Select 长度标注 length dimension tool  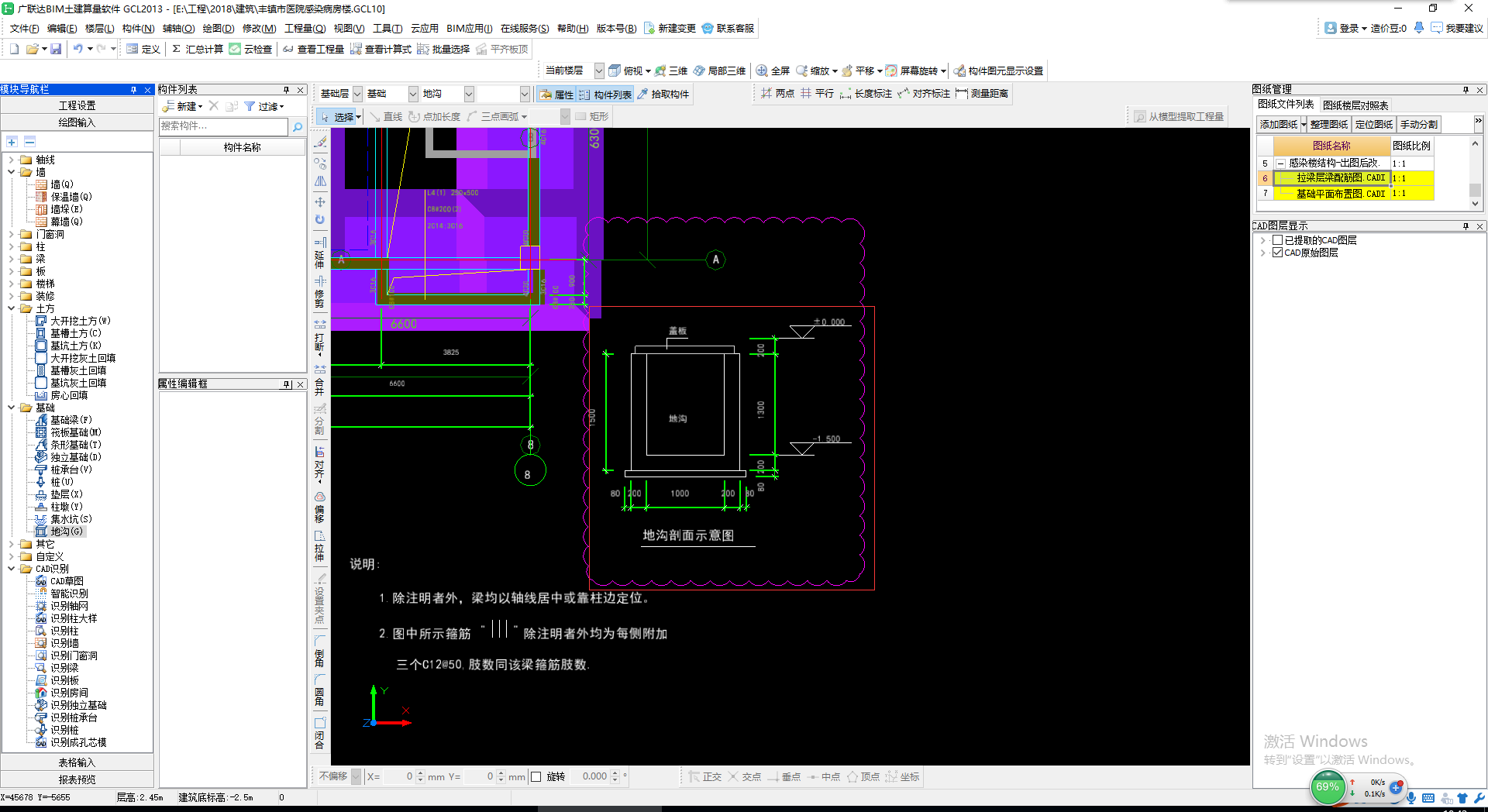point(866,93)
